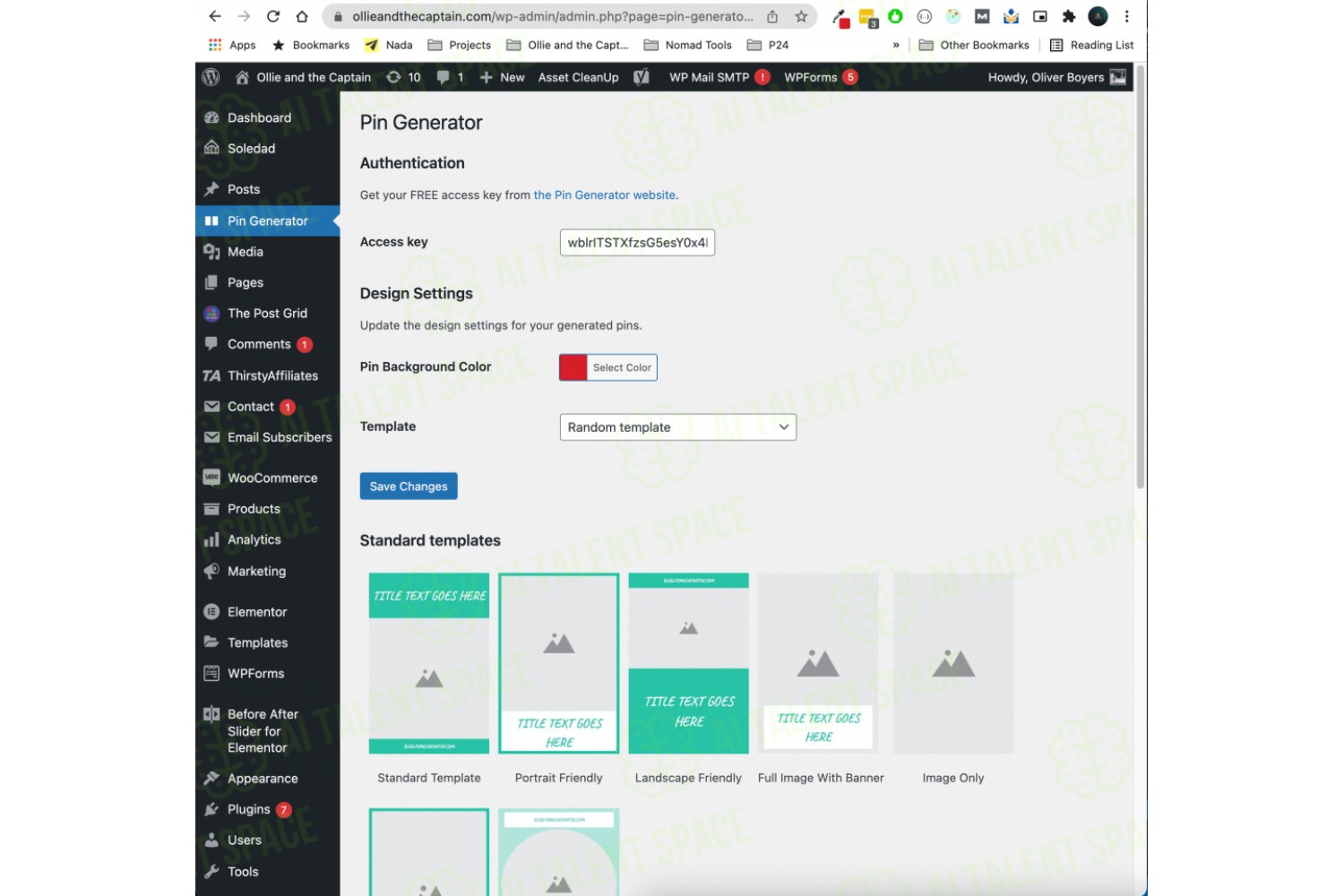Select Pin Generator in the sidebar

point(268,220)
